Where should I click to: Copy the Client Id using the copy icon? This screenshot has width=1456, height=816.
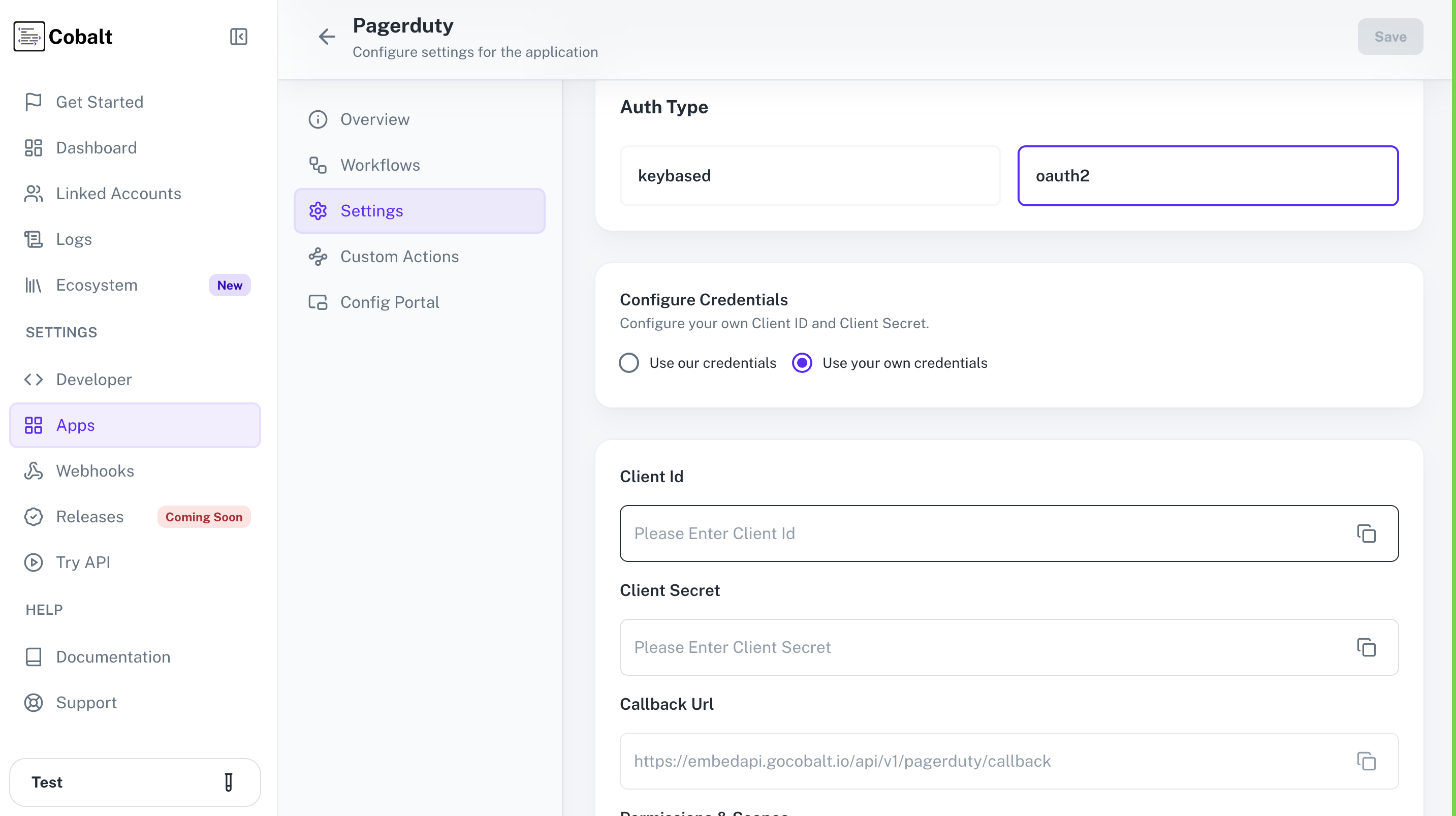click(1367, 533)
